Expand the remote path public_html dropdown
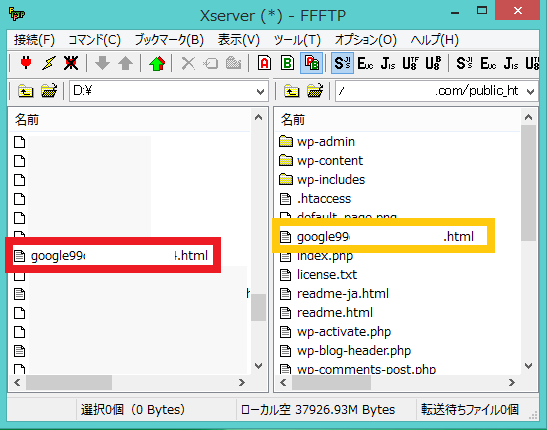 [531, 92]
